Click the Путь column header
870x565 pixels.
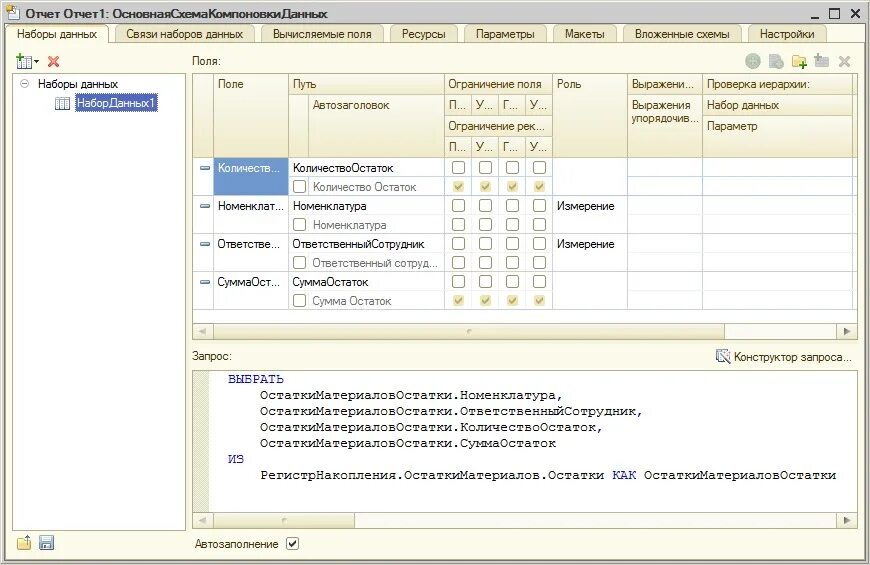click(366, 84)
